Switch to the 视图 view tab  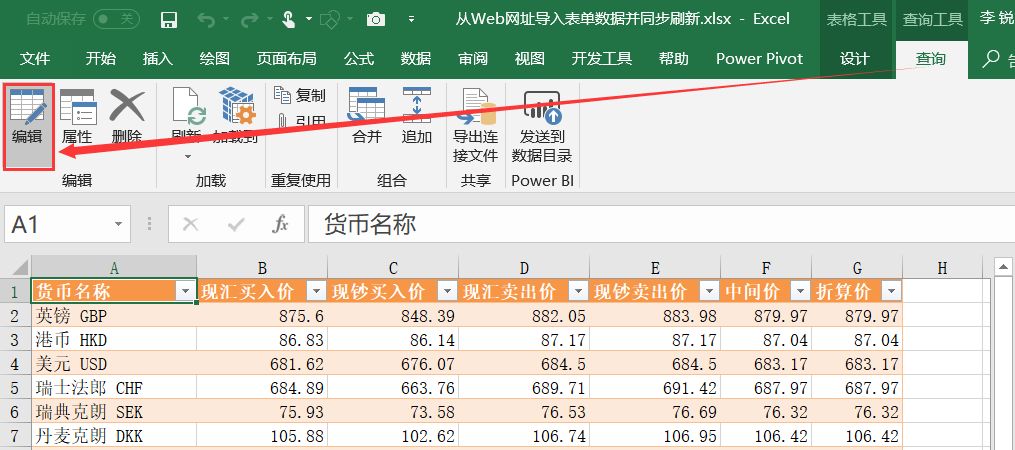tap(530, 59)
